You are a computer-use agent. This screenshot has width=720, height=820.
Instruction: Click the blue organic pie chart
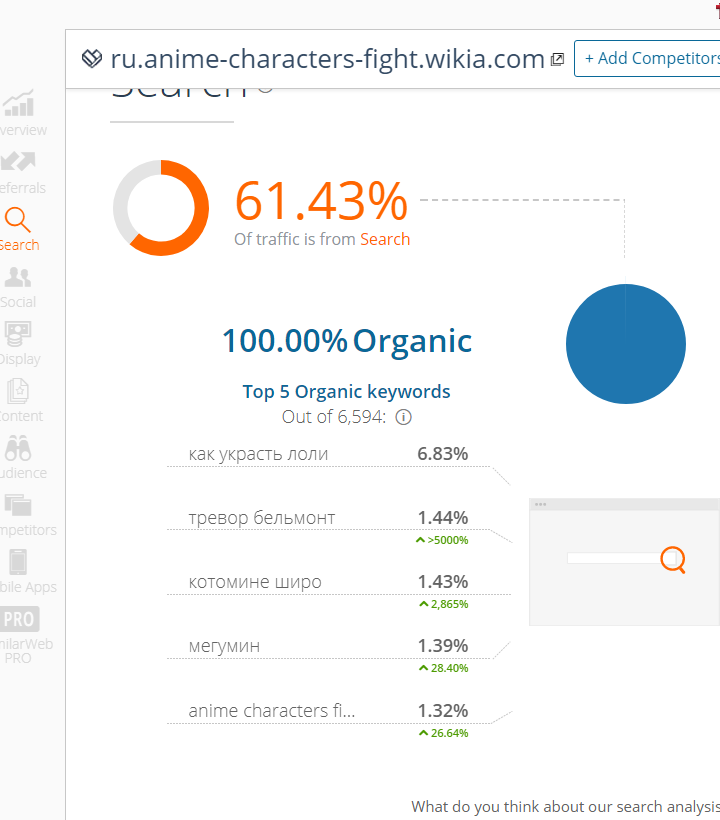pyautogui.click(x=625, y=344)
